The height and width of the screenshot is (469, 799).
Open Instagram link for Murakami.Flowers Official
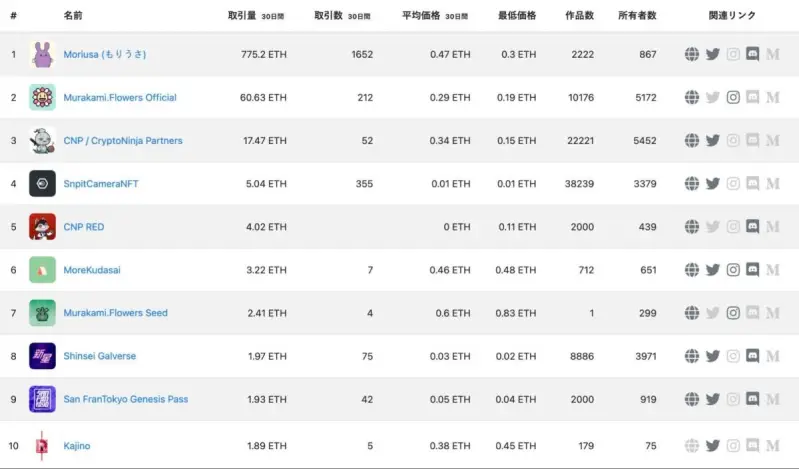point(733,97)
